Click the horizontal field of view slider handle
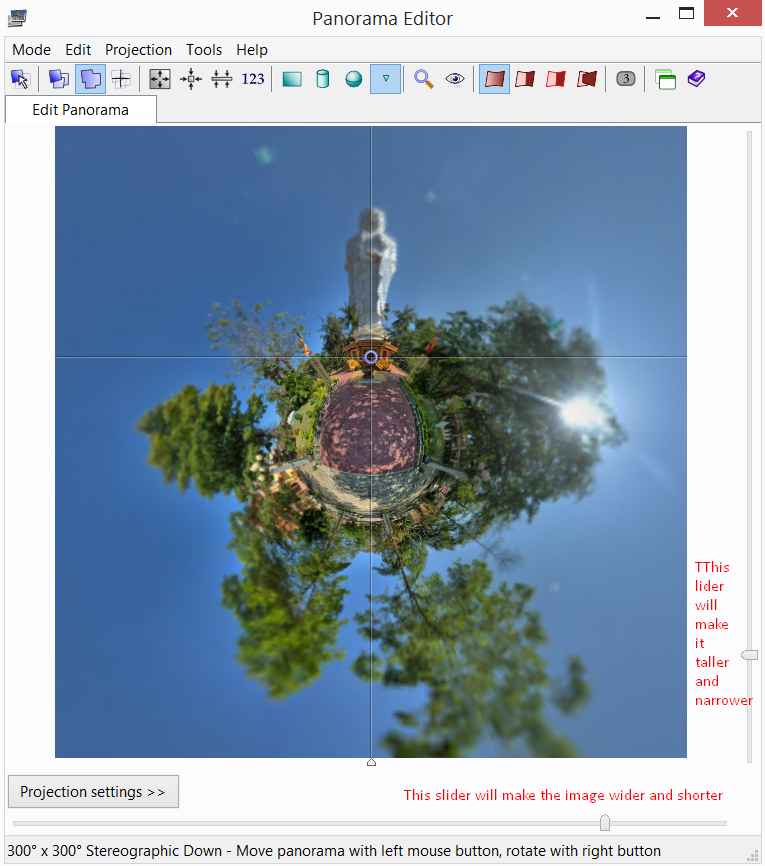 coord(604,823)
